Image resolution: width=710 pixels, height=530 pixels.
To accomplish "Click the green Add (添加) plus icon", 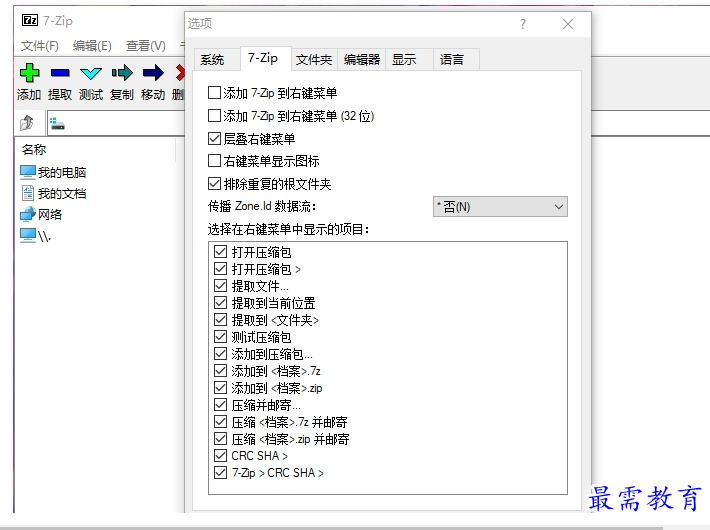I will [x=29, y=72].
